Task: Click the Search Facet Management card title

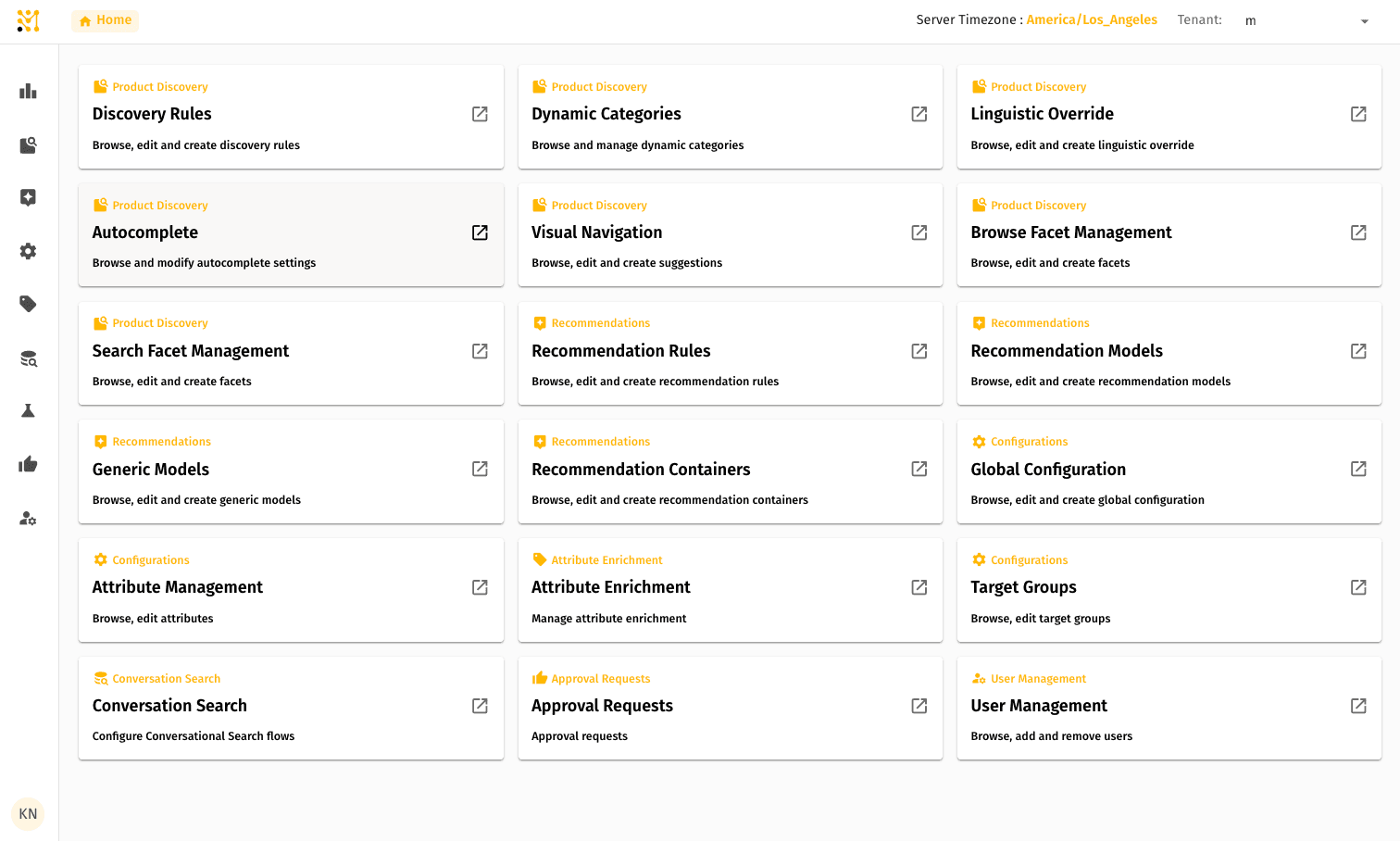Action: pyautogui.click(x=191, y=351)
